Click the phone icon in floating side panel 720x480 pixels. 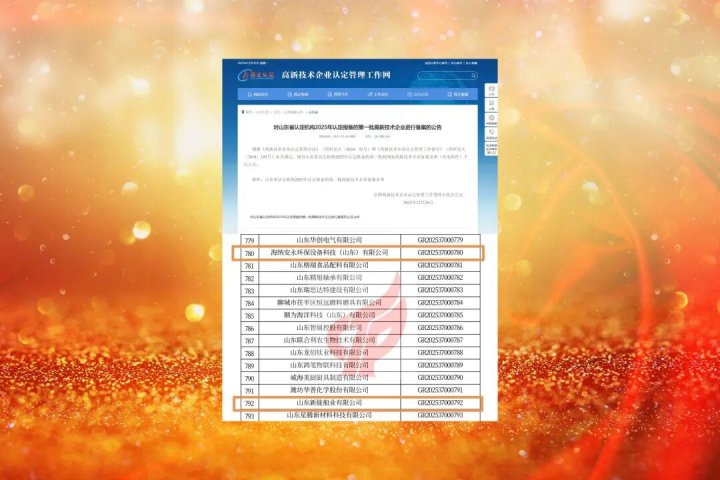pyautogui.click(x=491, y=132)
